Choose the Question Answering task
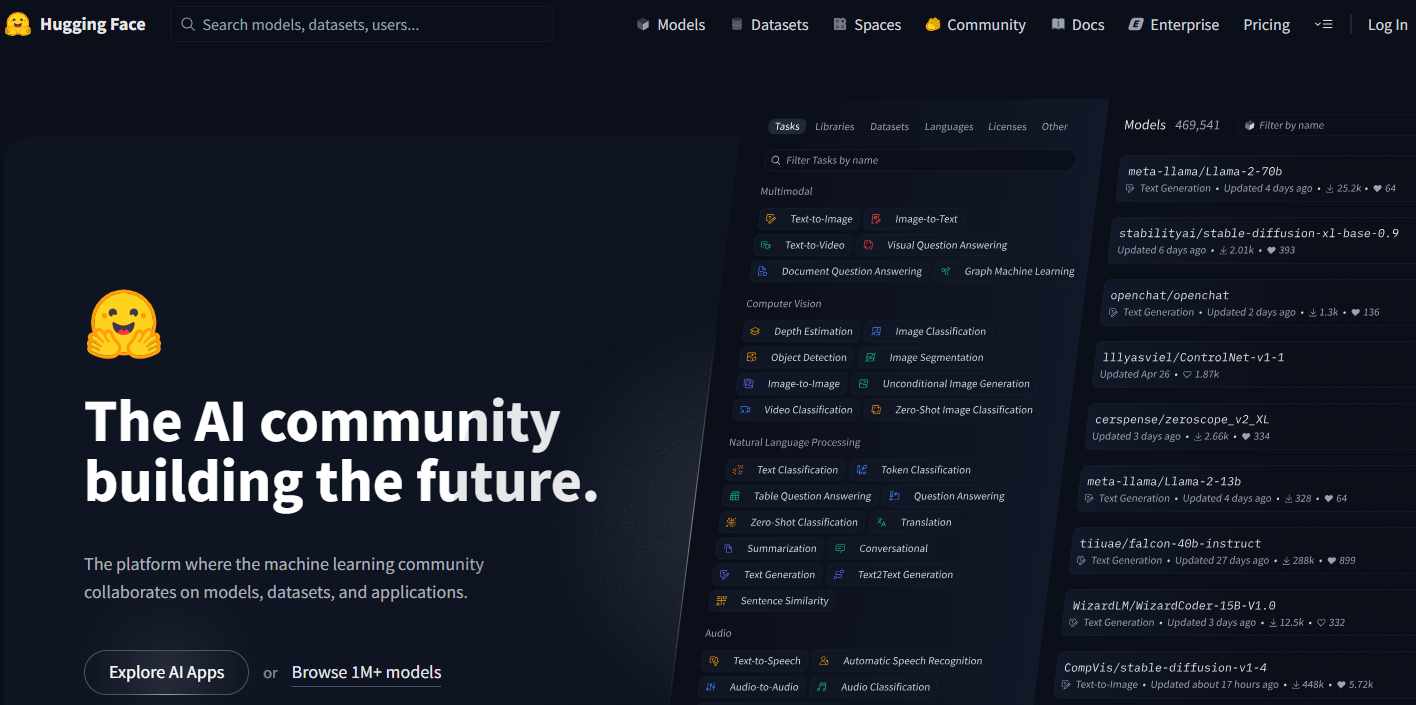1416x705 pixels. point(946,496)
